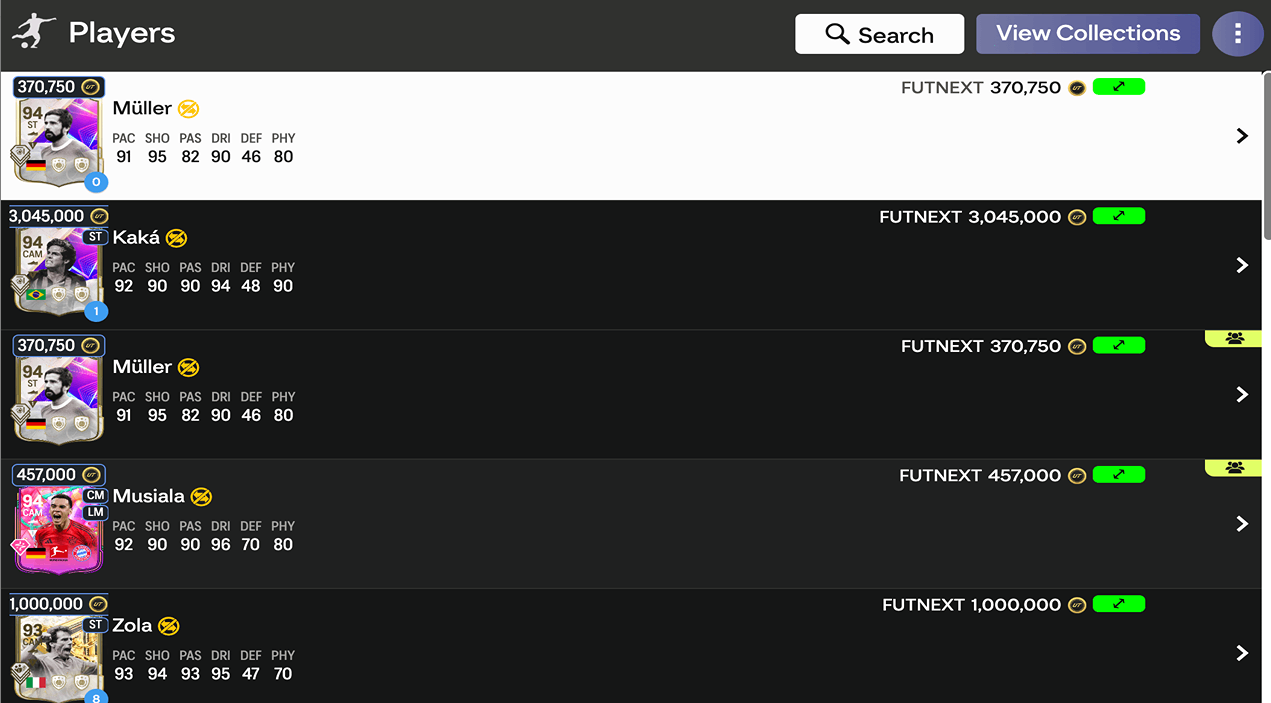
Task: Click the untradeable icon next to Kaká
Action: pos(177,238)
